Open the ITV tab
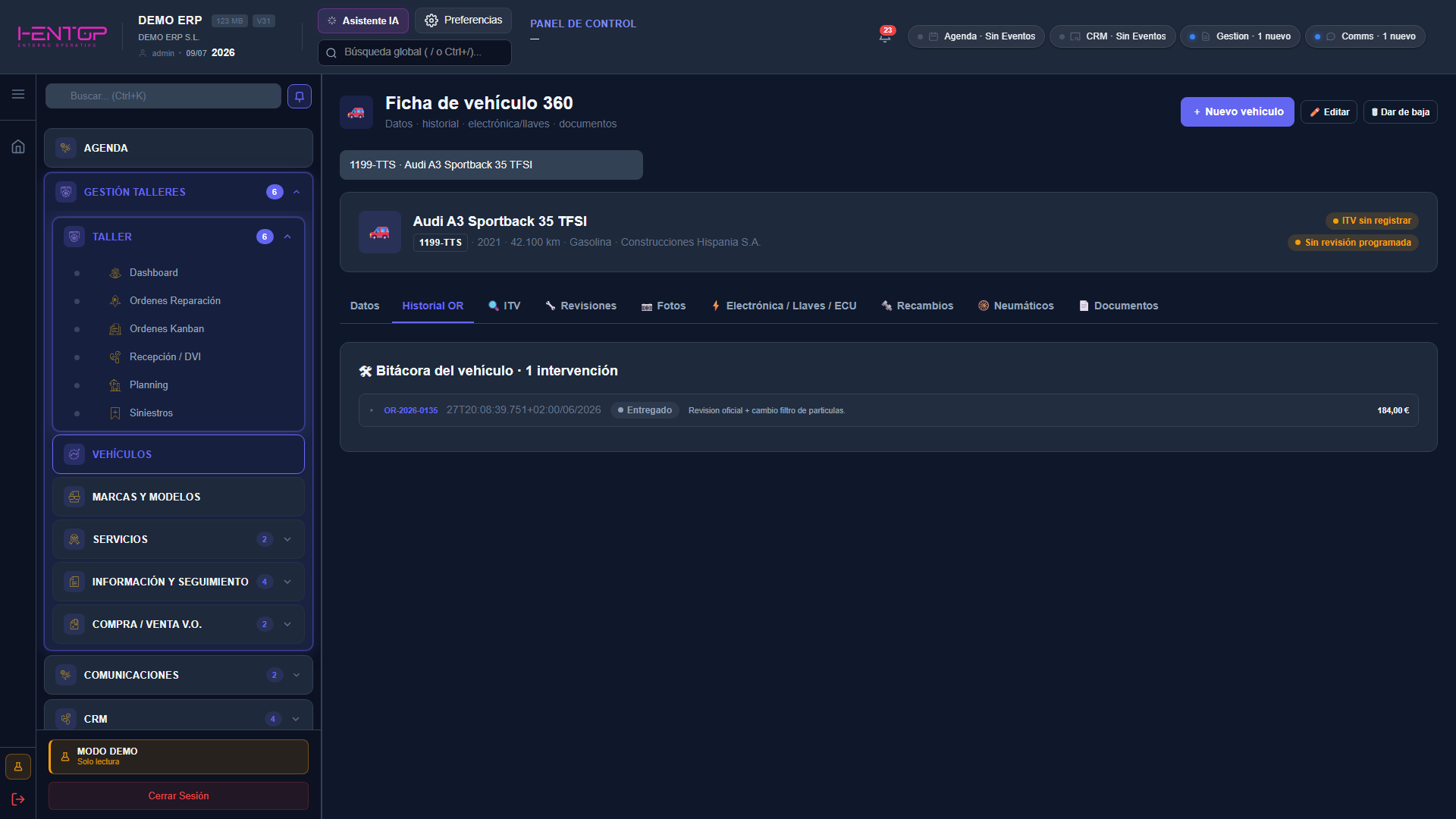The image size is (1456, 819). tap(504, 306)
